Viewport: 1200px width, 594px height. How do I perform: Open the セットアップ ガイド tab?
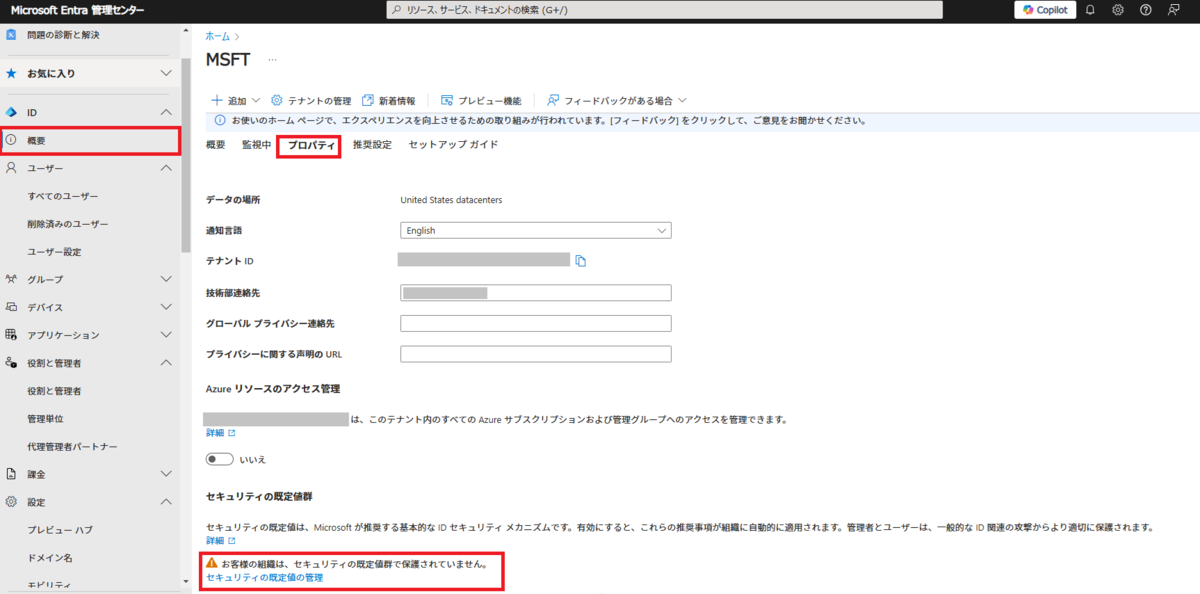point(453,145)
